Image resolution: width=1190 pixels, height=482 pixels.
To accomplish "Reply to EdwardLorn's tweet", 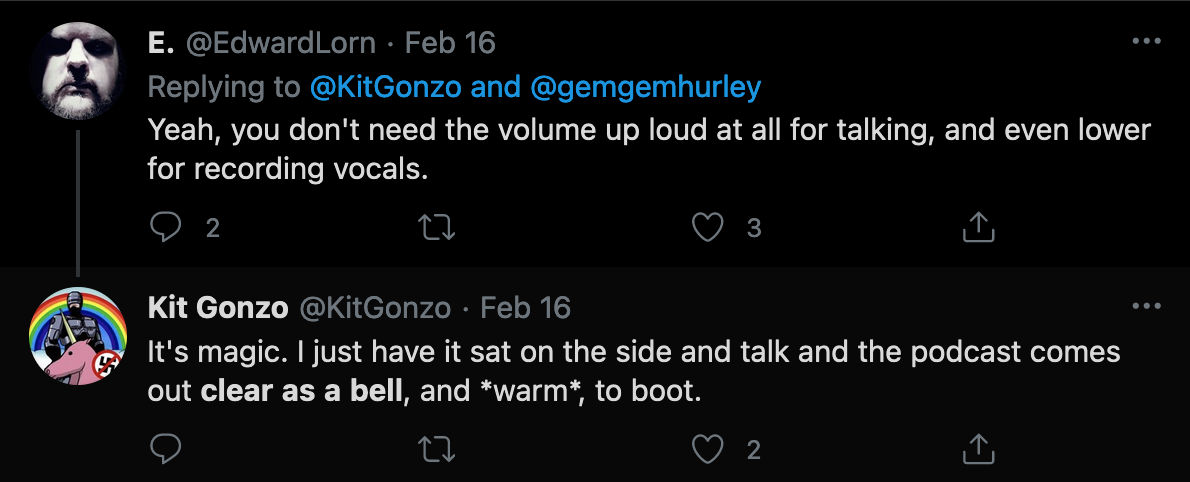I will point(164,228).
